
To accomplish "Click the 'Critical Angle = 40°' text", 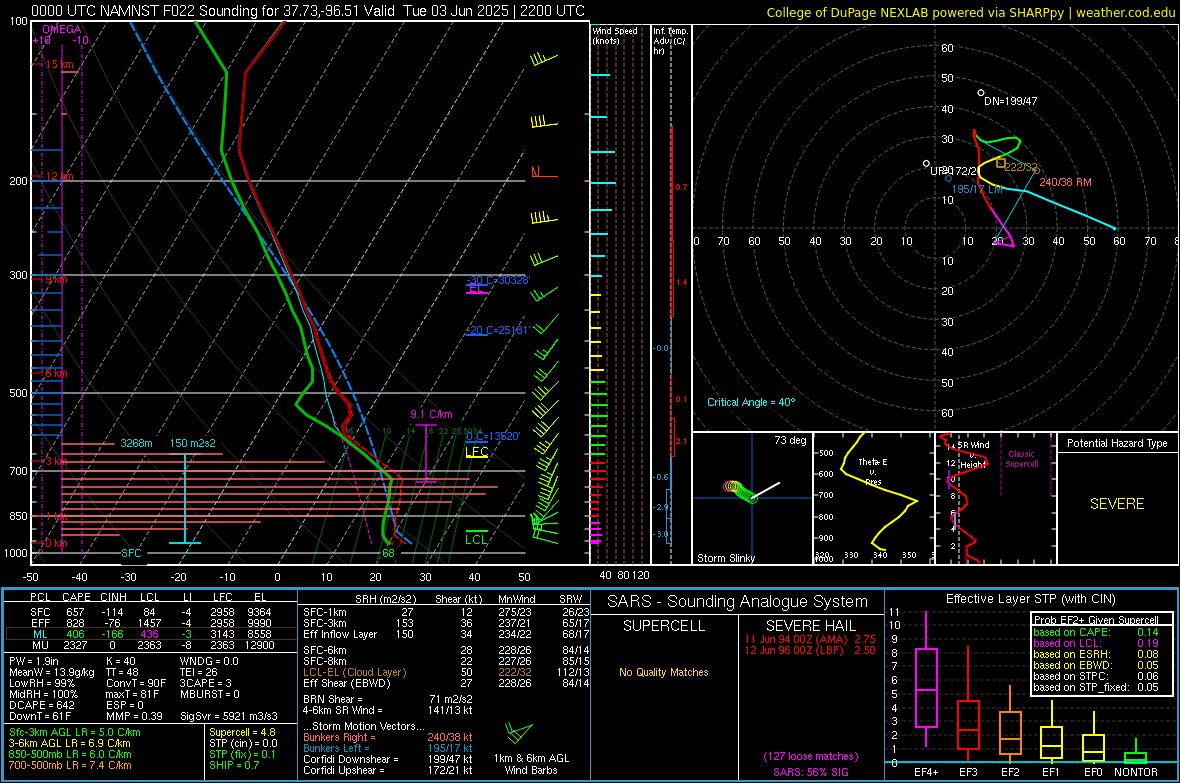I will 751,402.
